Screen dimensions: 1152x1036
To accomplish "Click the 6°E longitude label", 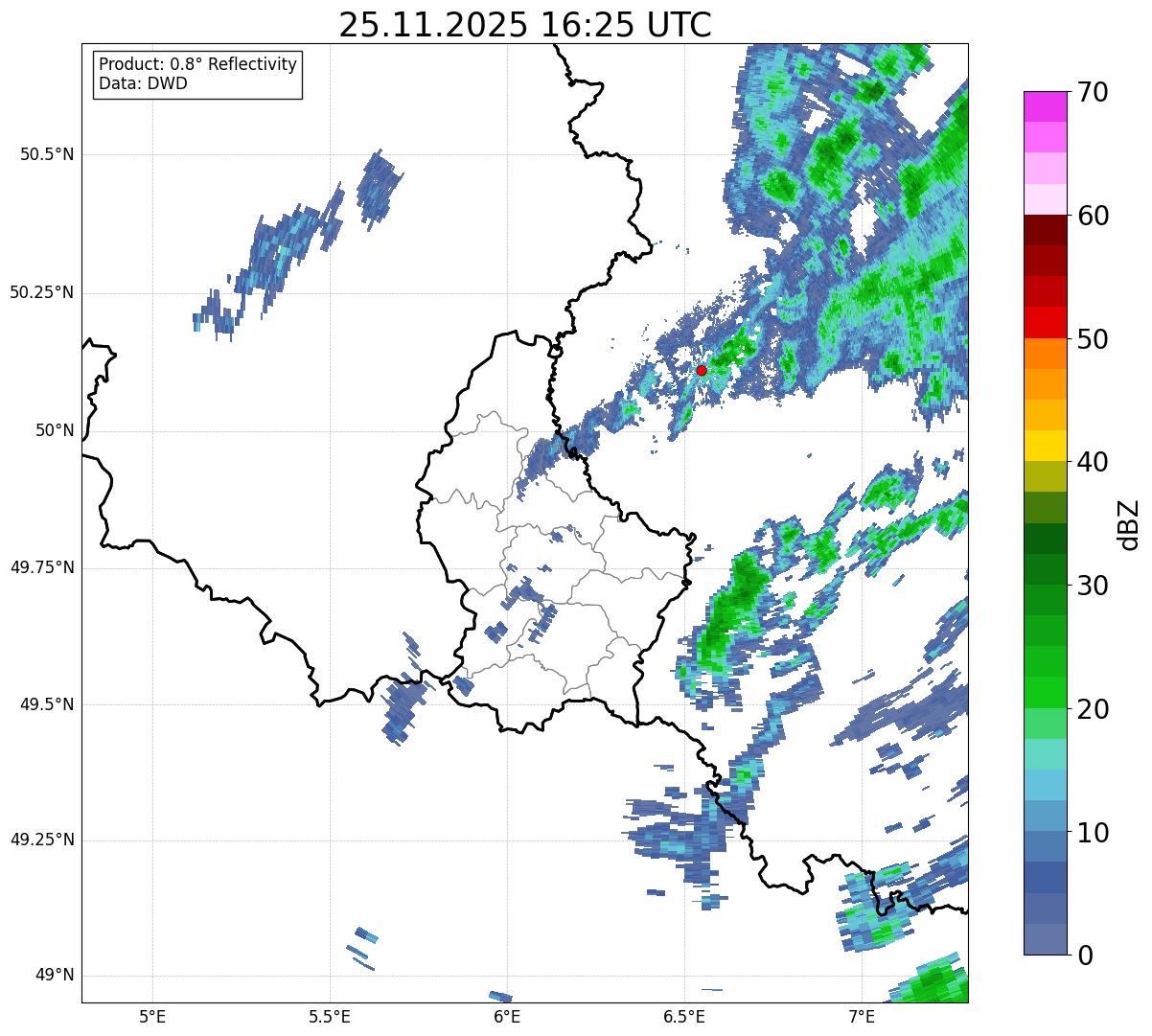I will tap(507, 1016).
